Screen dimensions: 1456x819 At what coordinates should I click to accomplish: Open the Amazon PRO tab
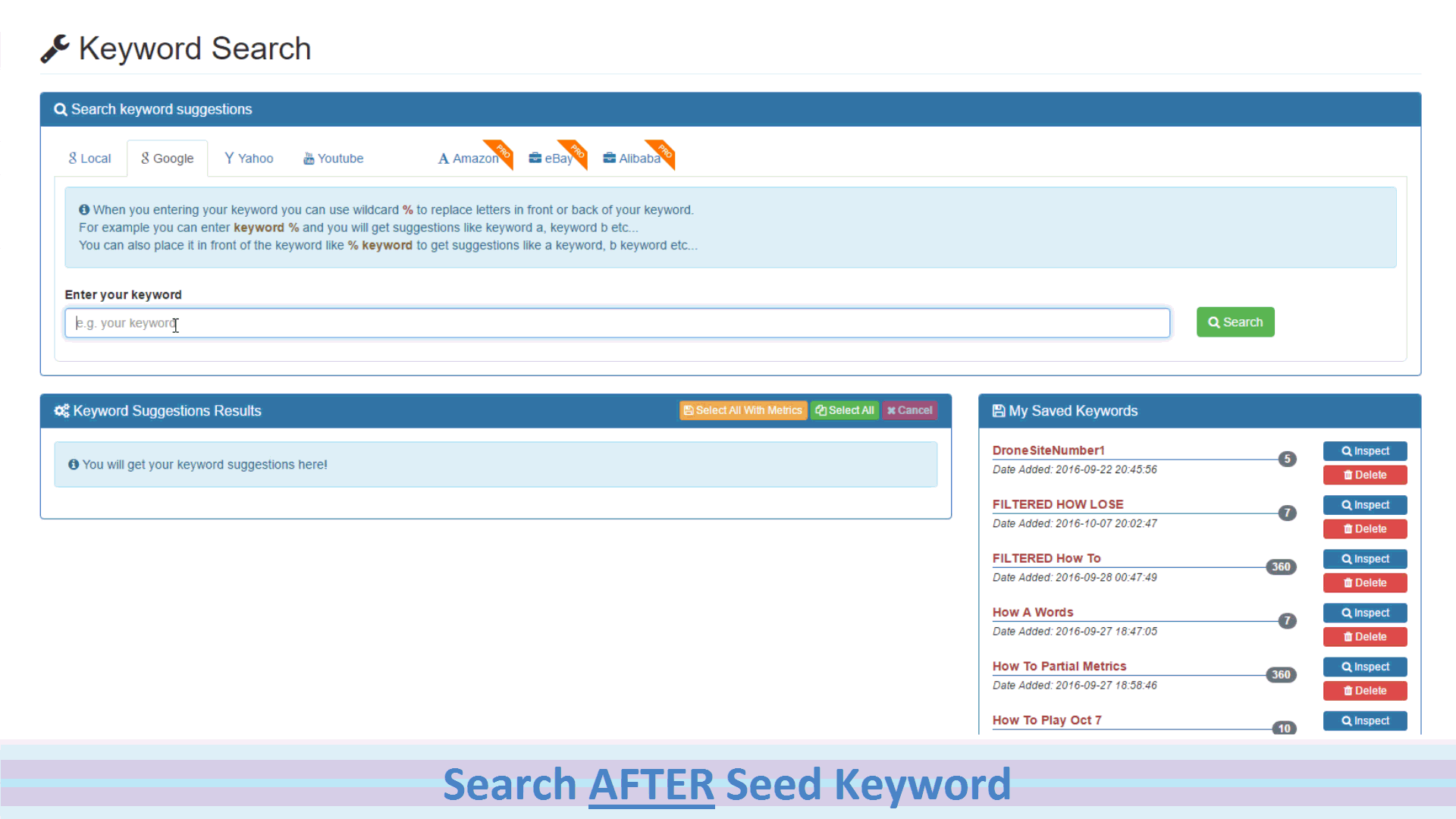[x=469, y=158]
